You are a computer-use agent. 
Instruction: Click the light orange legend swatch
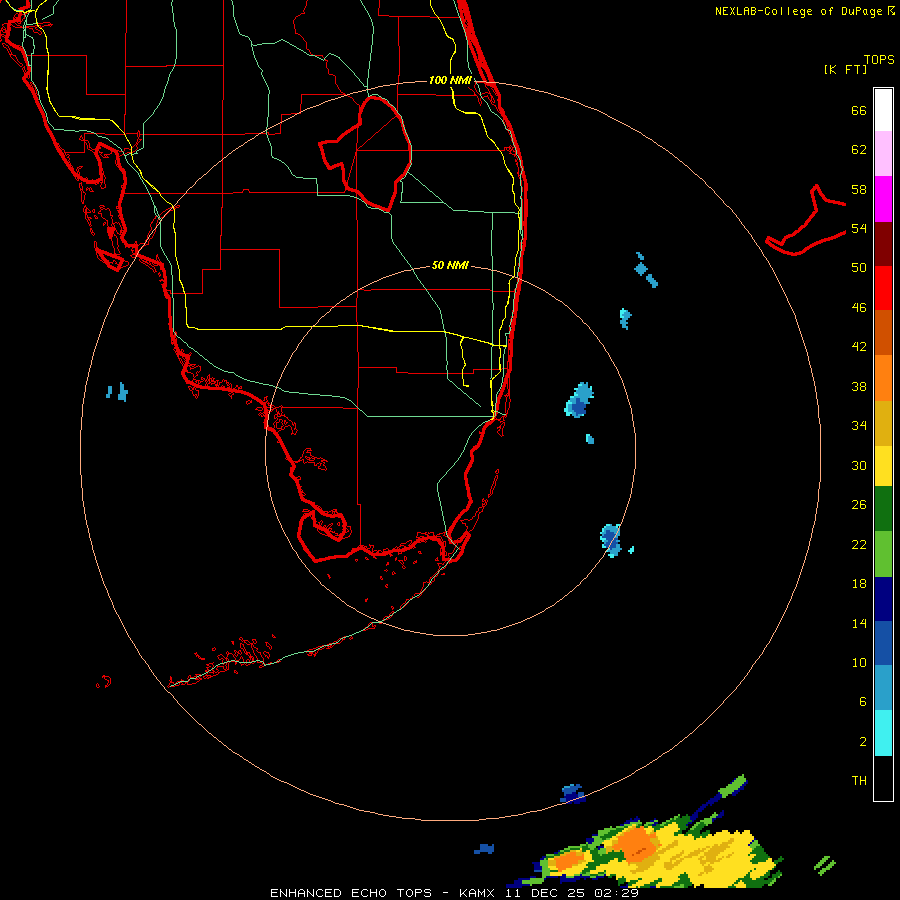883,378
